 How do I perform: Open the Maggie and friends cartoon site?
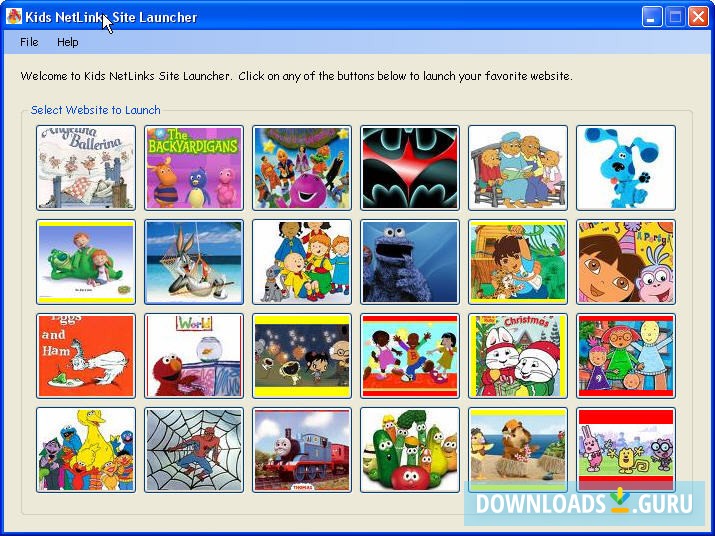coord(626,356)
